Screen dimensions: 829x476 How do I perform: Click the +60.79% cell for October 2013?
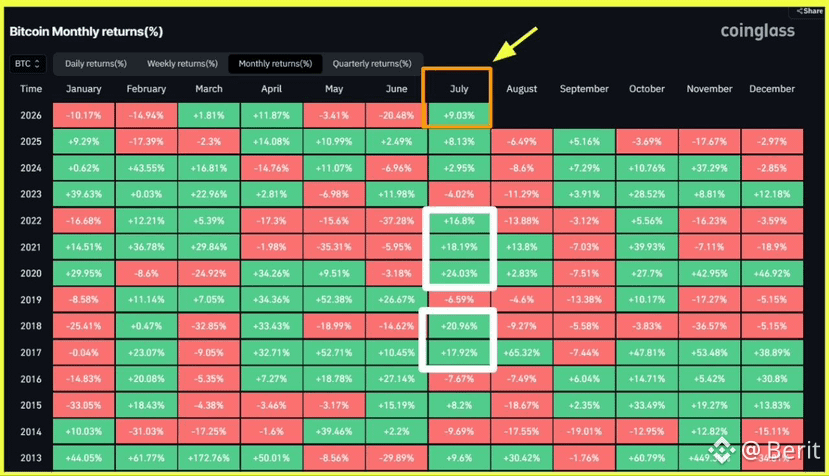pos(647,458)
